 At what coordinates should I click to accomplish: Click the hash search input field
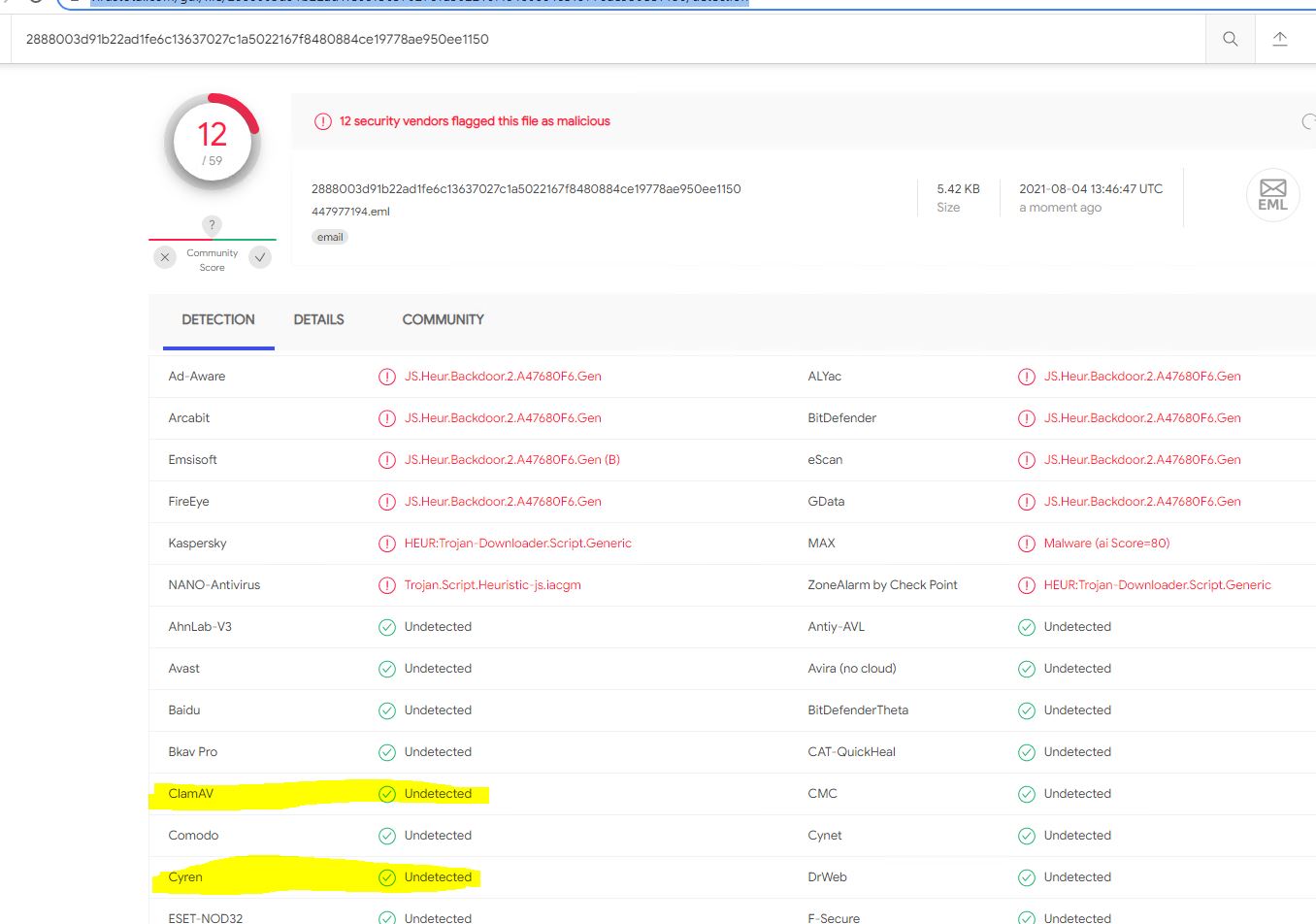click(x=602, y=39)
